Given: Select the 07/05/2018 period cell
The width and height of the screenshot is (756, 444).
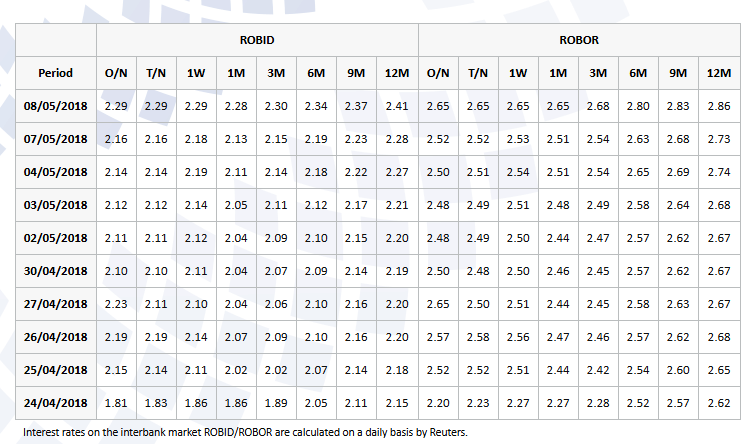Looking at the screenshot, I should pyautogui.click(x=55, y=139).
